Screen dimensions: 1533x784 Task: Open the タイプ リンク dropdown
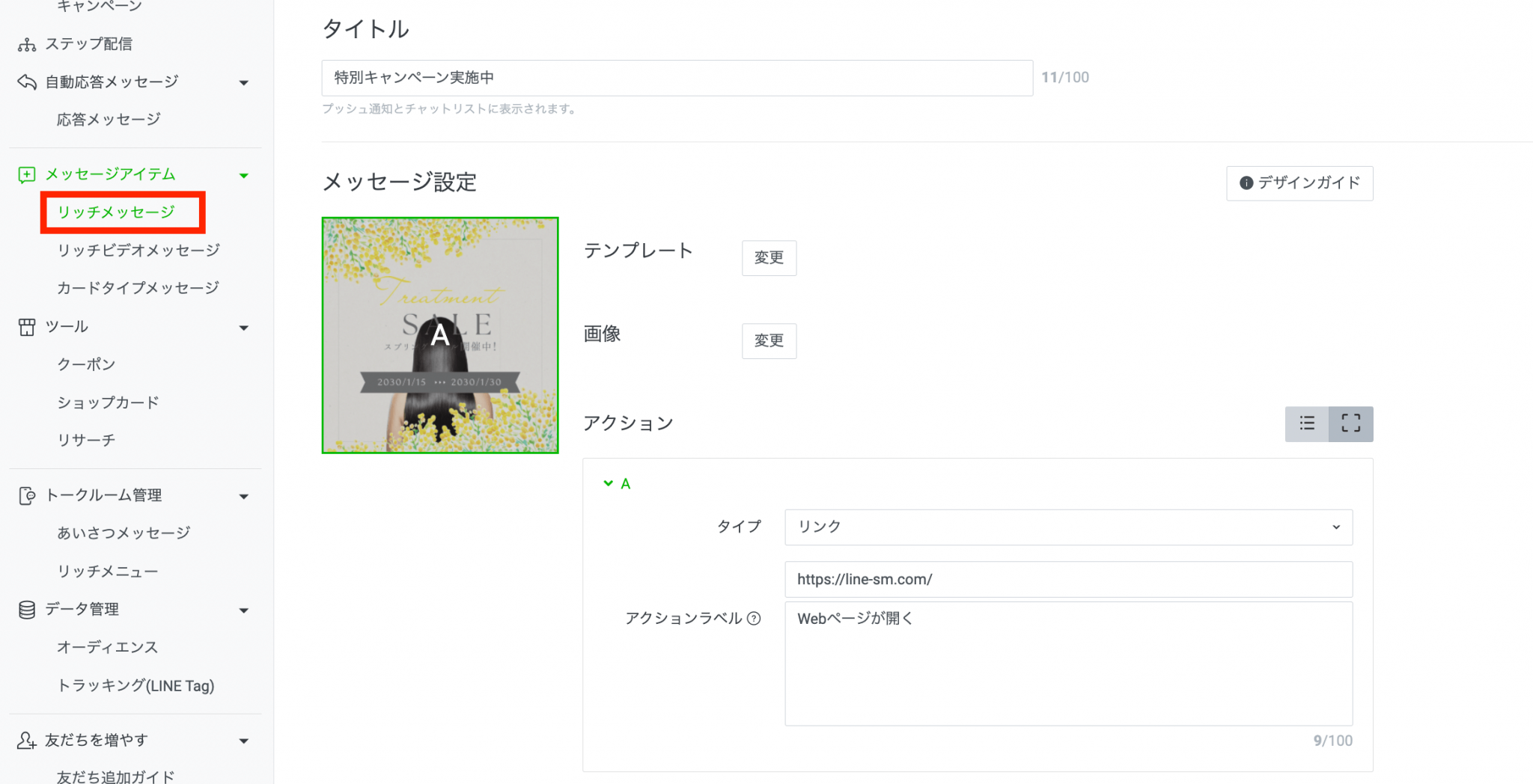[1068, 527]
